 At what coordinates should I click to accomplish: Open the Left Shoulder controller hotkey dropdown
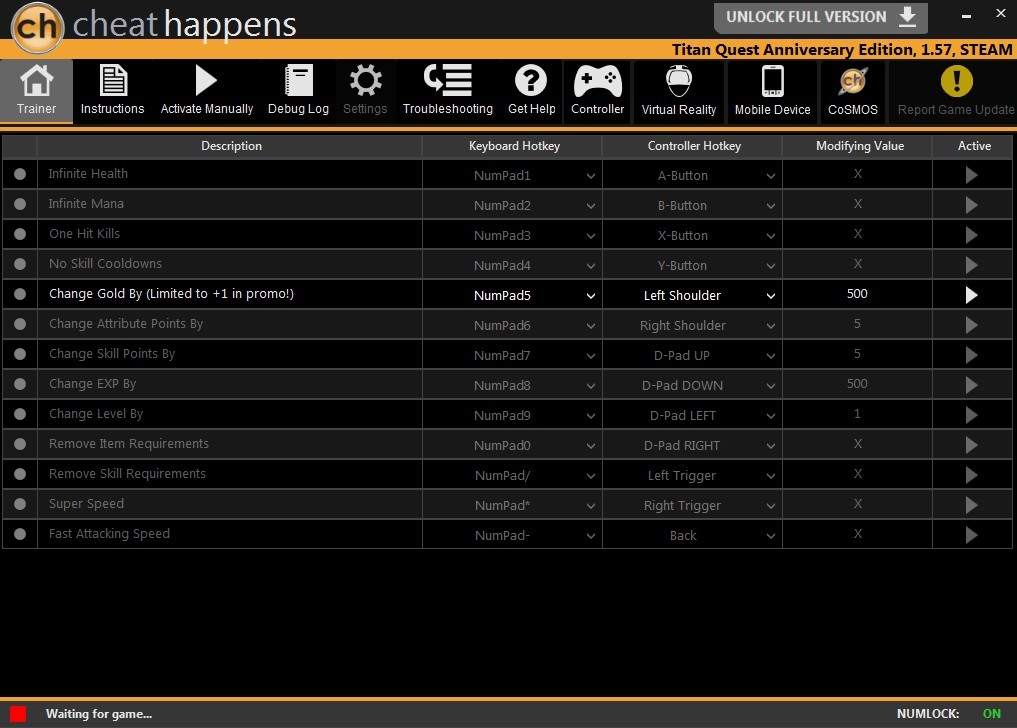tap(770, 296)
